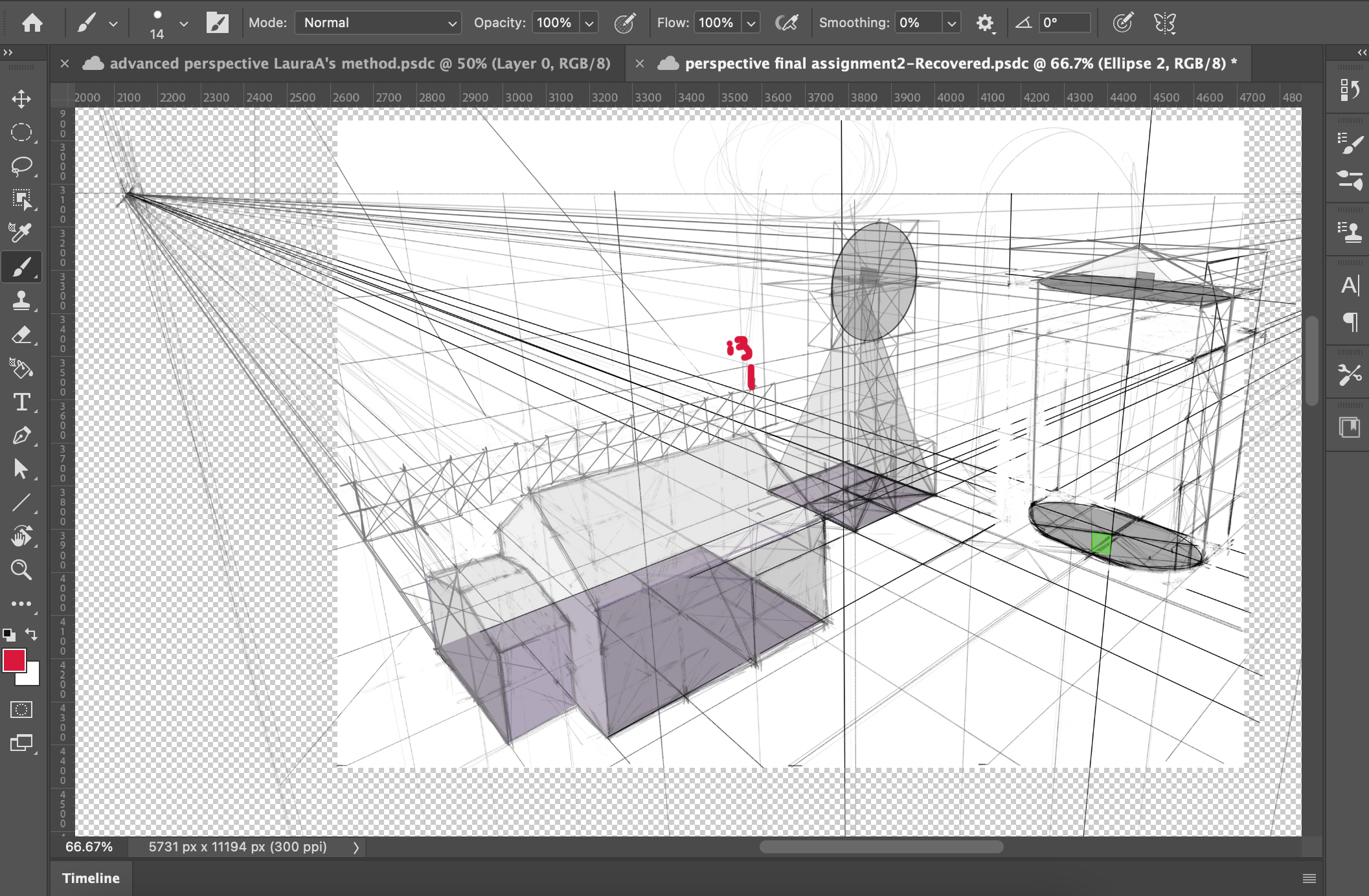Close the perspective final assignment2 tab
The image size is (1369, 896).
pos(640,63)
